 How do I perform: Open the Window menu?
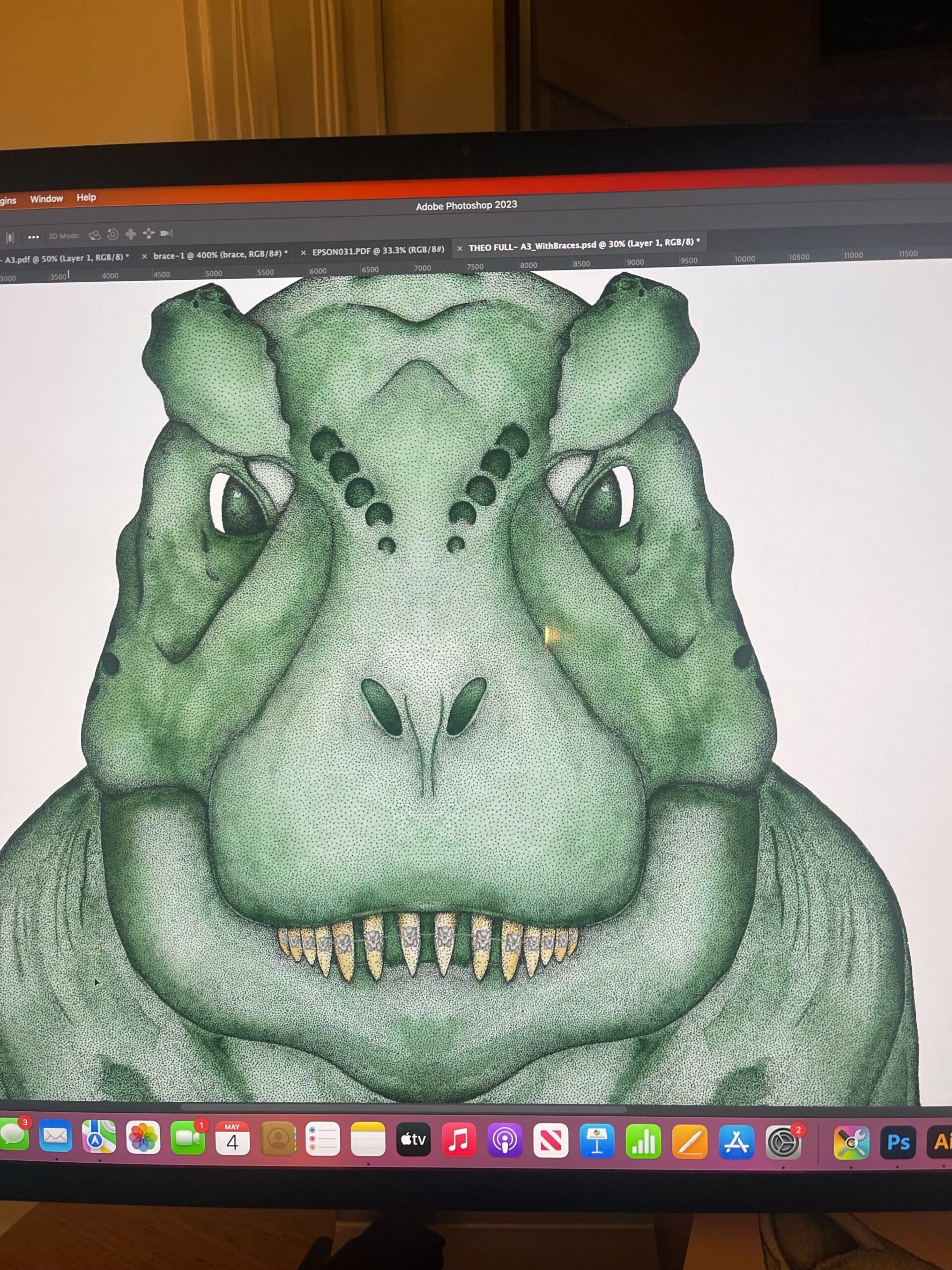46,199
